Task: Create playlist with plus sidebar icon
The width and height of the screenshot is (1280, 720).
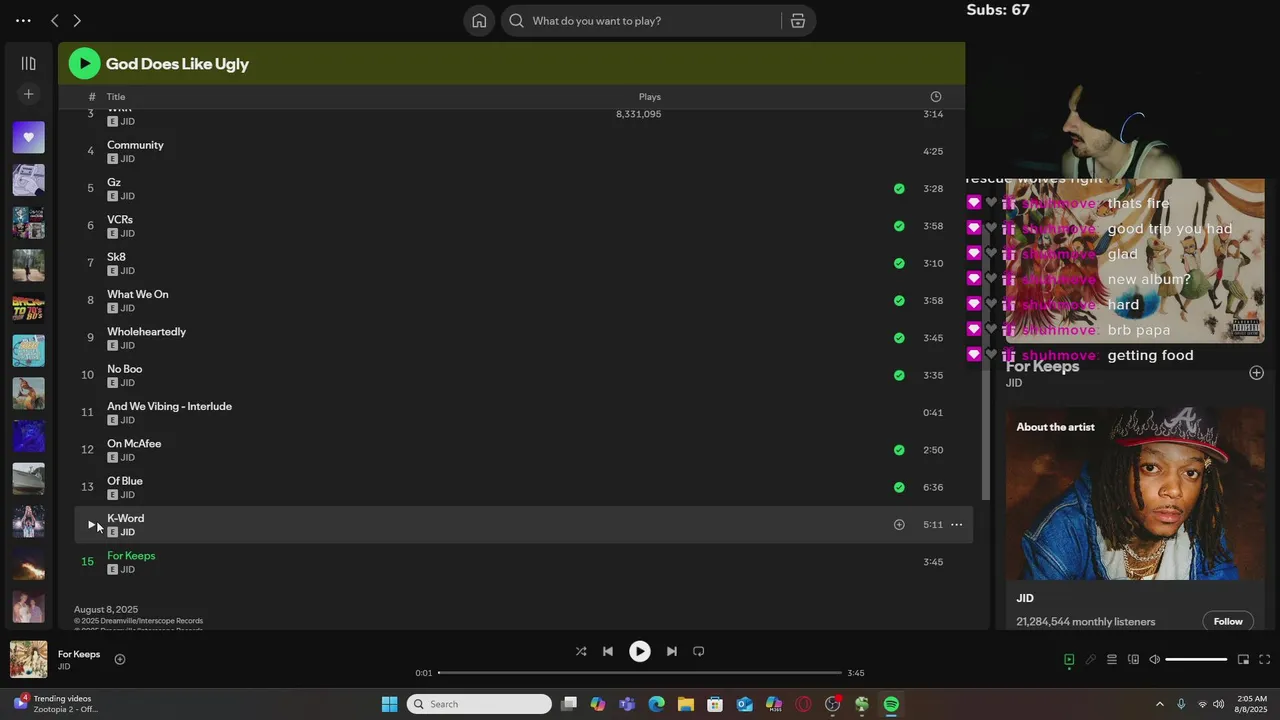Action: tap(28, 94)
